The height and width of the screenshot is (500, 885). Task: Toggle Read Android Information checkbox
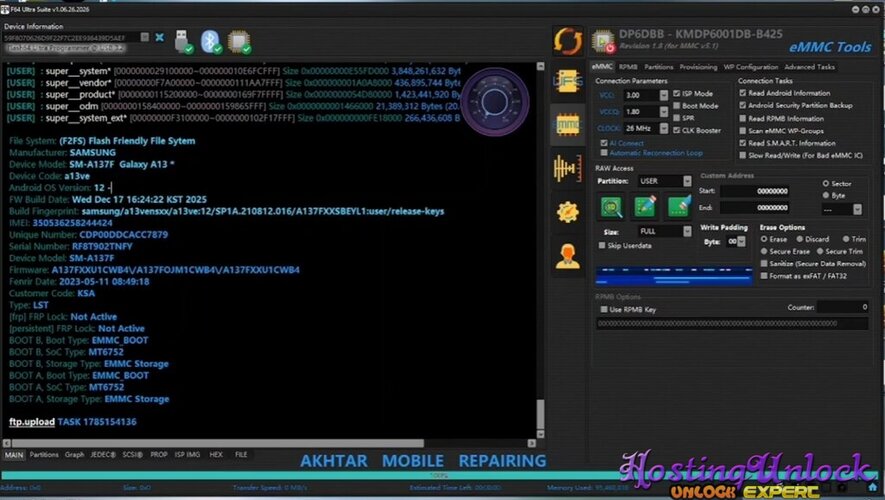coord(743,93)
